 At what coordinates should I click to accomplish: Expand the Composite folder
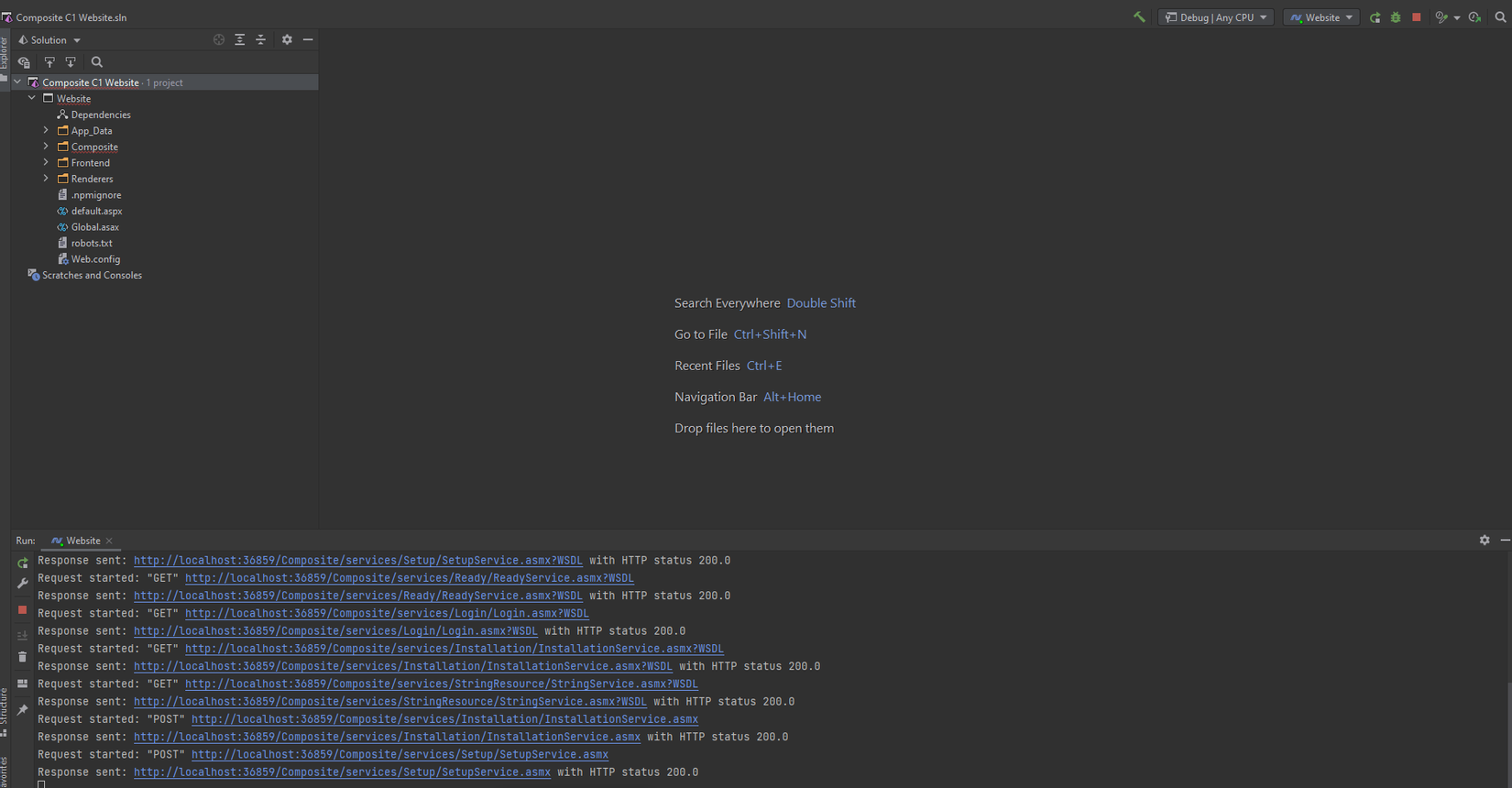[46, 147]
